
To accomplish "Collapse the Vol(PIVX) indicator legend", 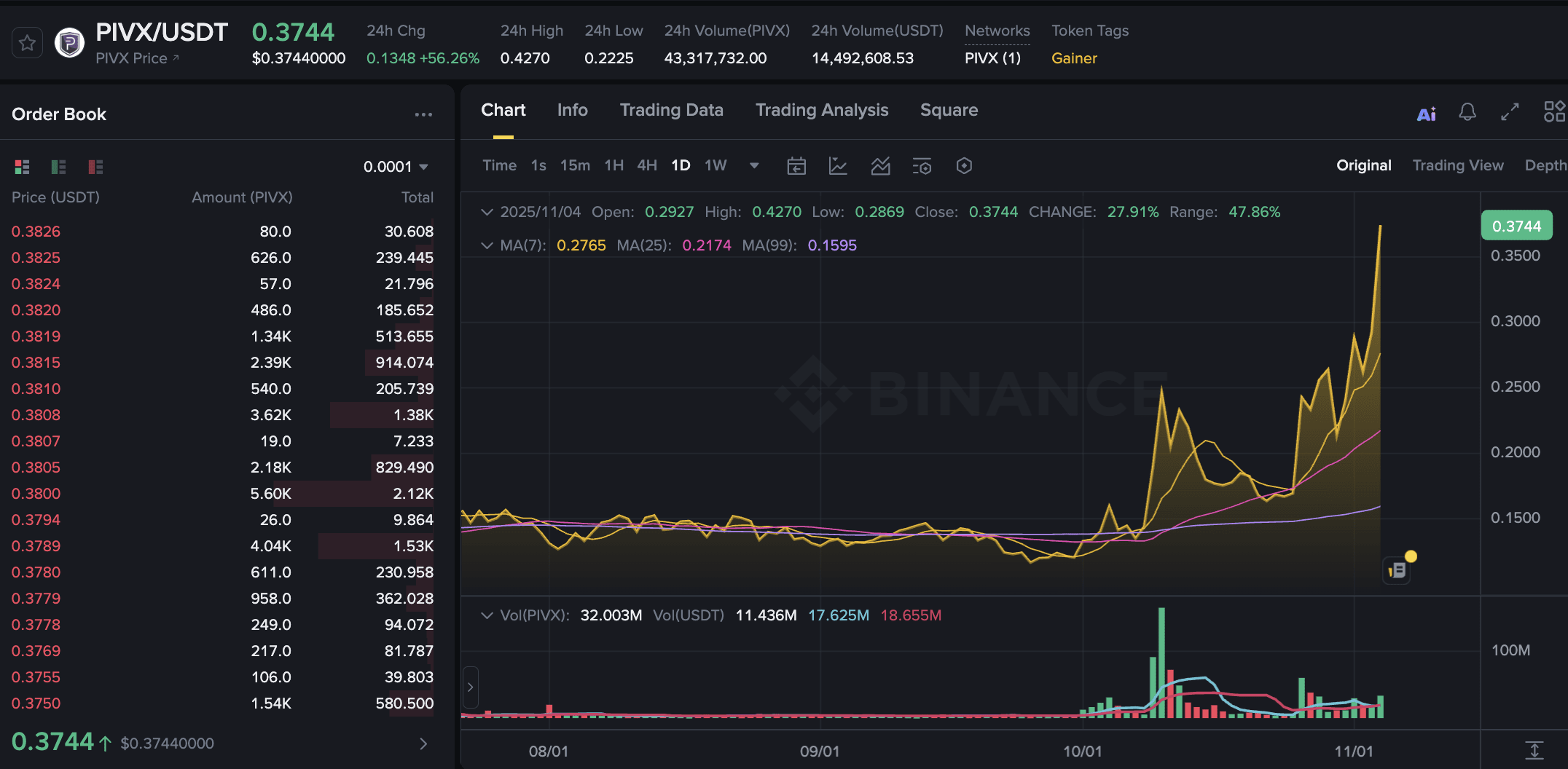I will pos(487,615).
